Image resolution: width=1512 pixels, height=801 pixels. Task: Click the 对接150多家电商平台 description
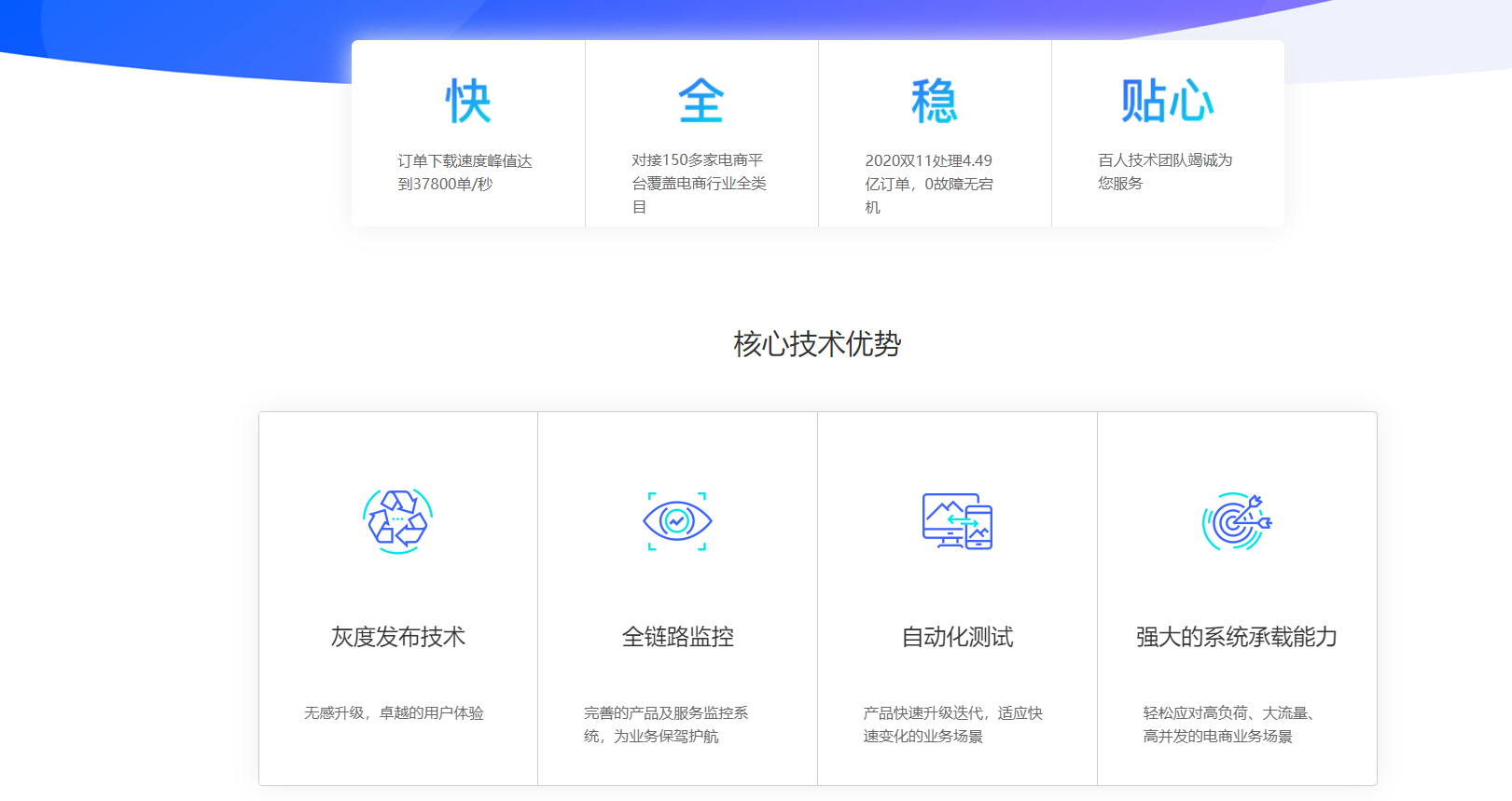click(x=699, y=184)
